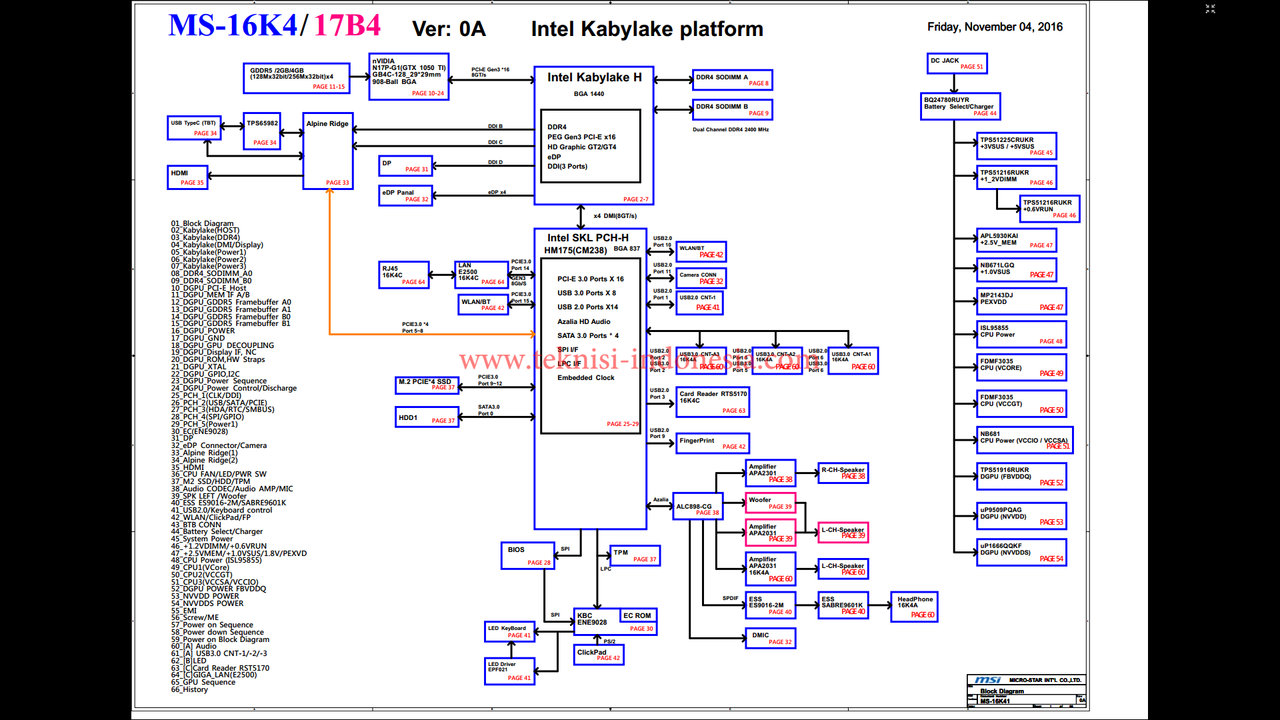Click the uP9509PQAG DGPU (NVVDD) block
Image resolution: width=1280 pixels, height=720 pixels.
1022,516
